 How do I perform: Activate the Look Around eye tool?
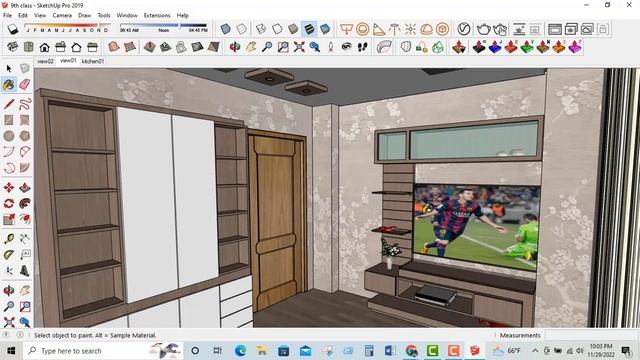347,47
